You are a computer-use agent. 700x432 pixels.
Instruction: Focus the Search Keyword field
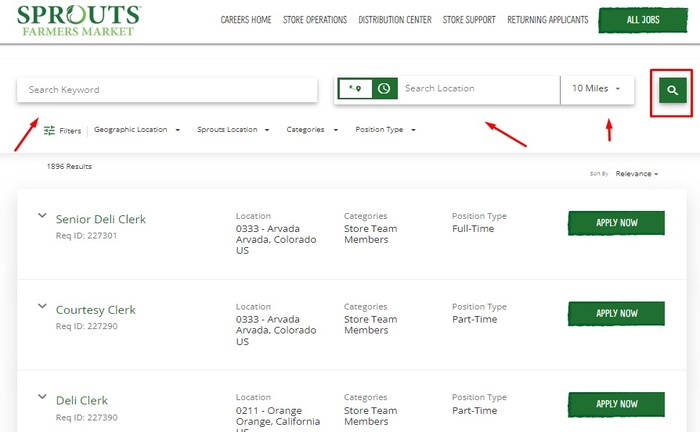pos(167,90)
